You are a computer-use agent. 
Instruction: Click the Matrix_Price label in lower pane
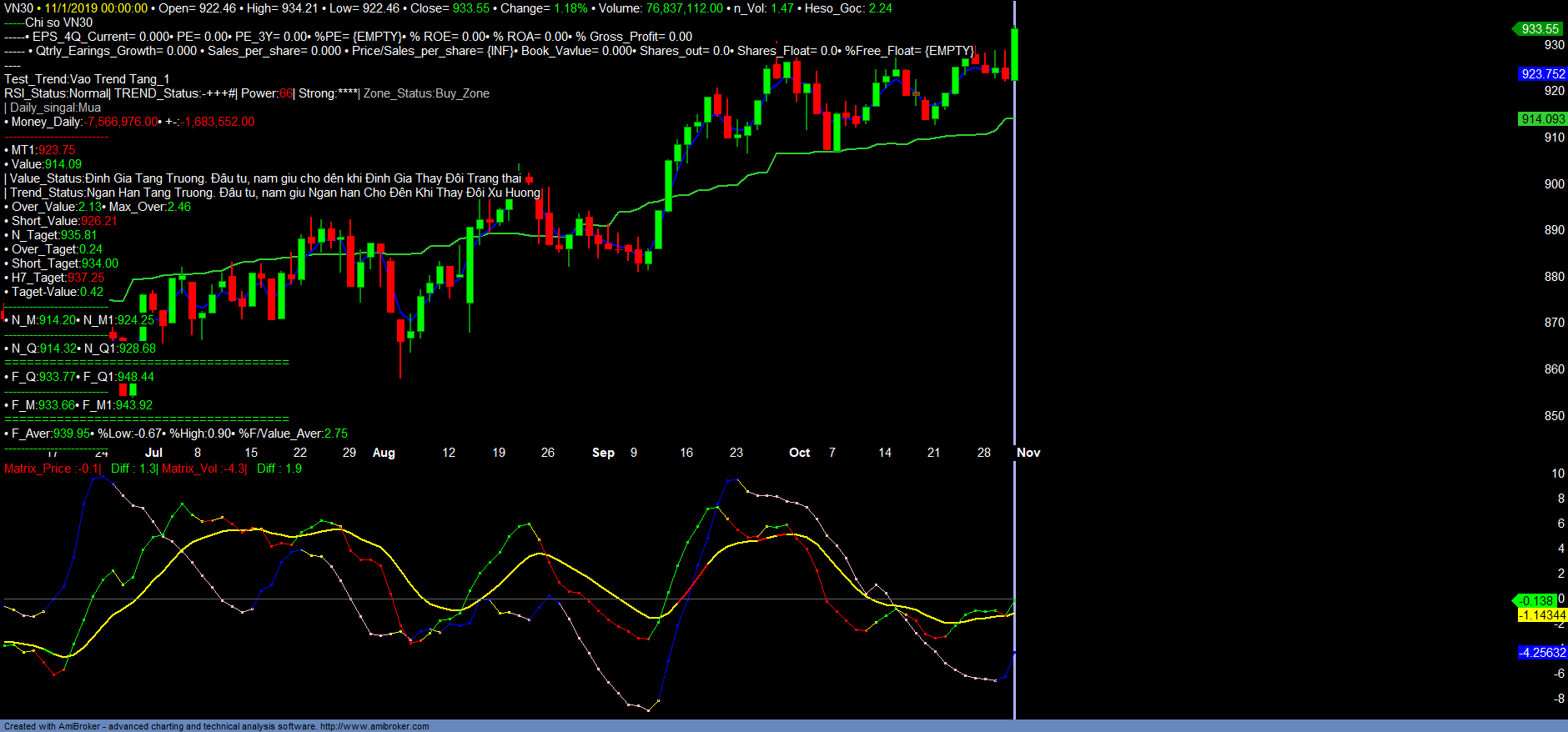point(38,469)
